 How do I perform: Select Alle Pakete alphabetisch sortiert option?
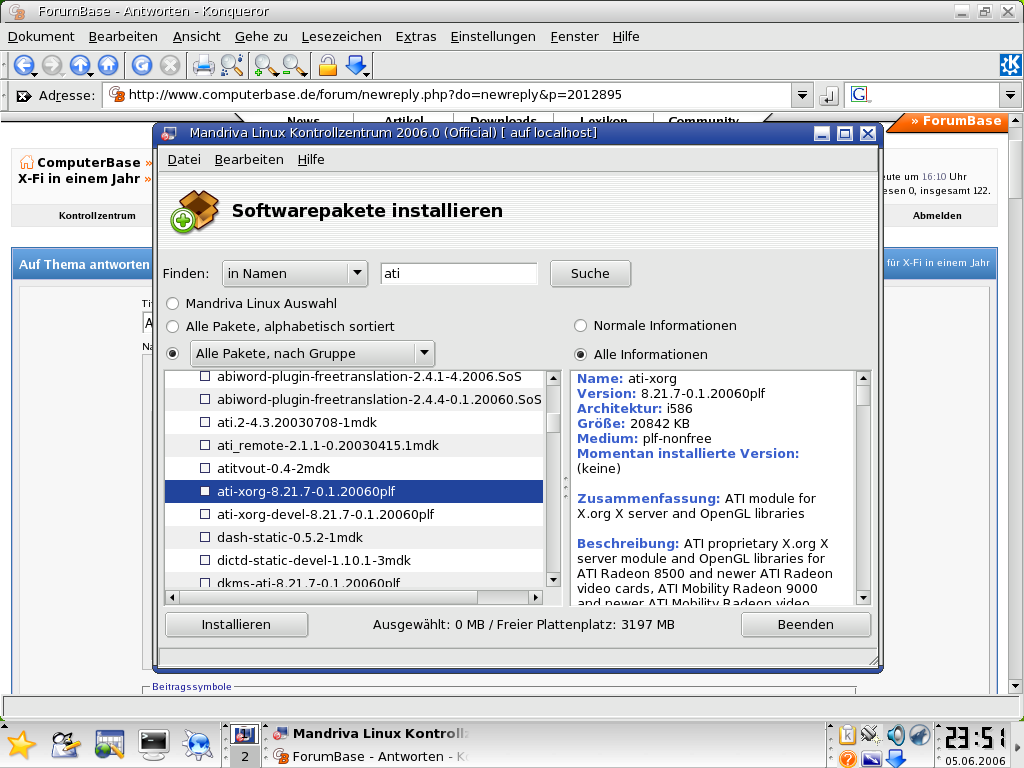tap(172, 327)
